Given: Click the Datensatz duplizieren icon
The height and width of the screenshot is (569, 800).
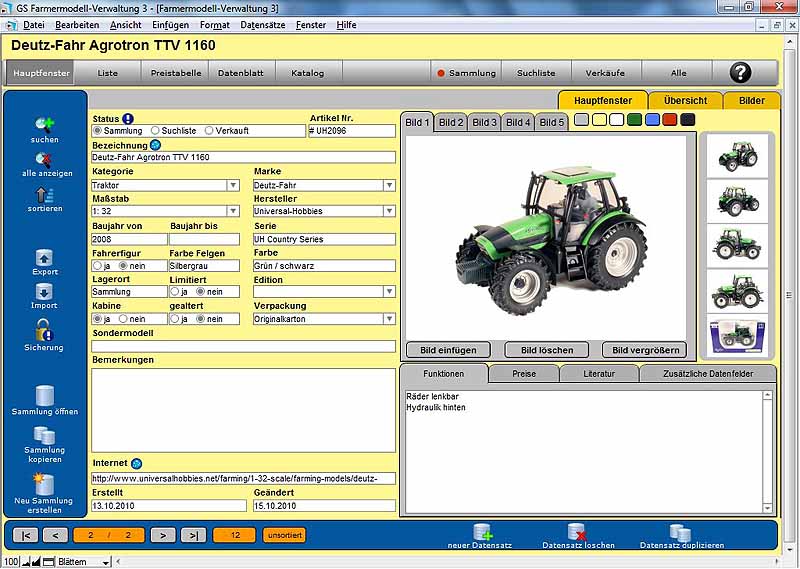Looking at the screenshot, I should 680,532.
